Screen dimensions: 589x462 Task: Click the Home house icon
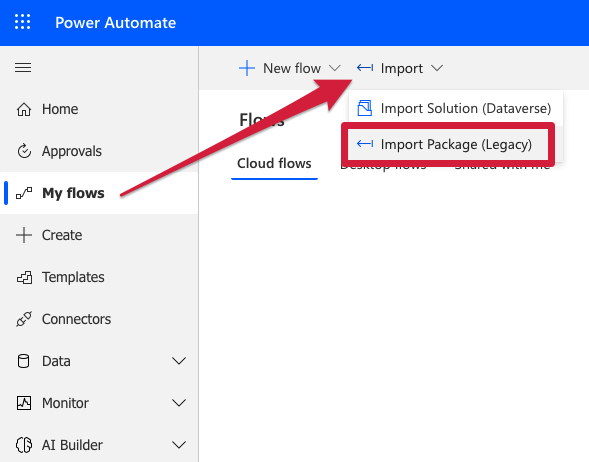tap(24, 109)
